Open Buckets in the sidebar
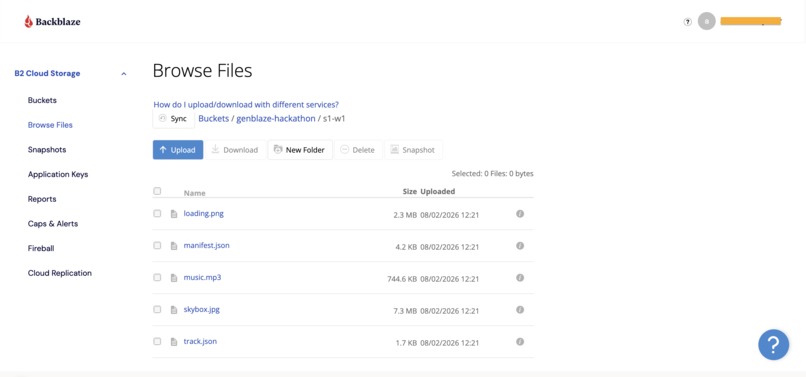This screenshot has width=806, height=377. 42,100
